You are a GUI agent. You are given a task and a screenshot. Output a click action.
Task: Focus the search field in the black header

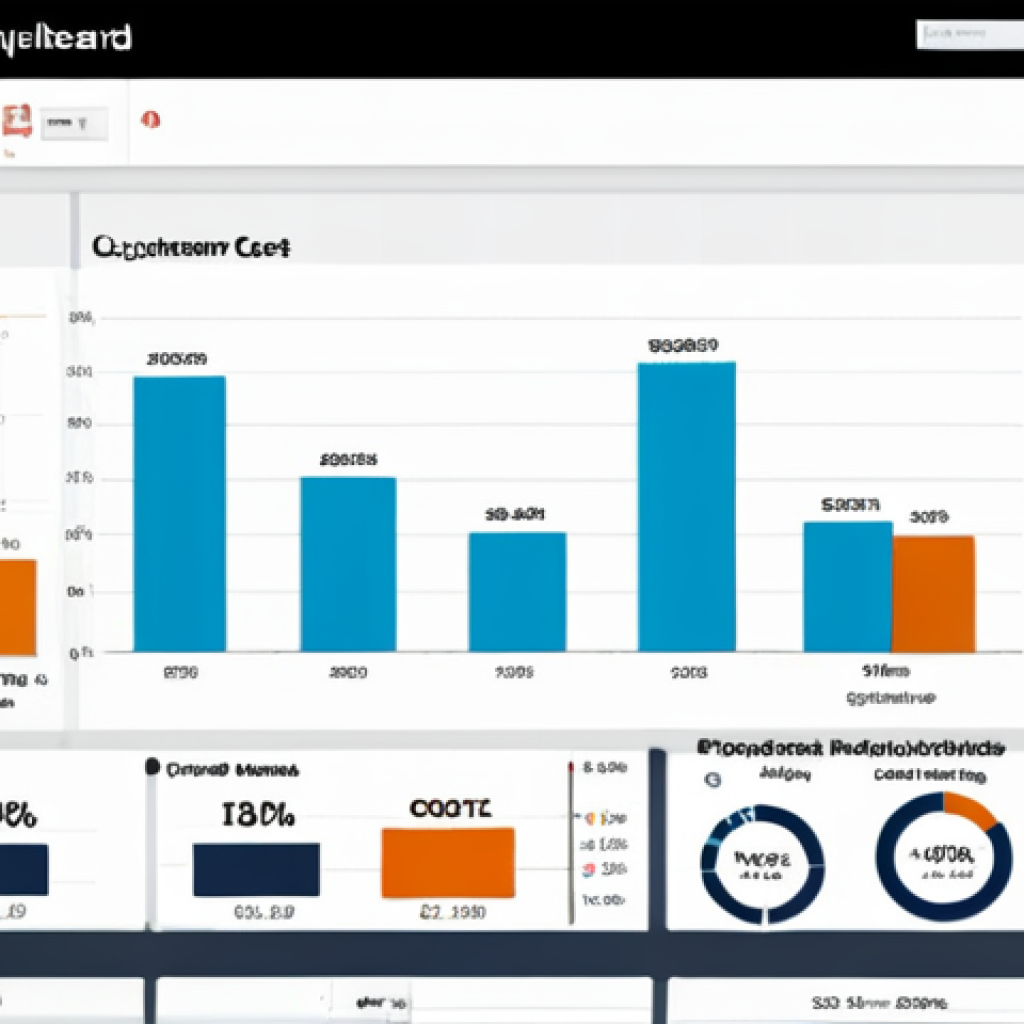pos(970,34)
